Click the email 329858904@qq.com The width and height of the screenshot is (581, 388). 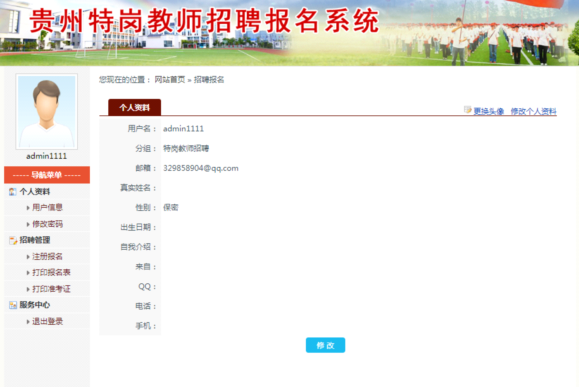(x=201, y=168)
